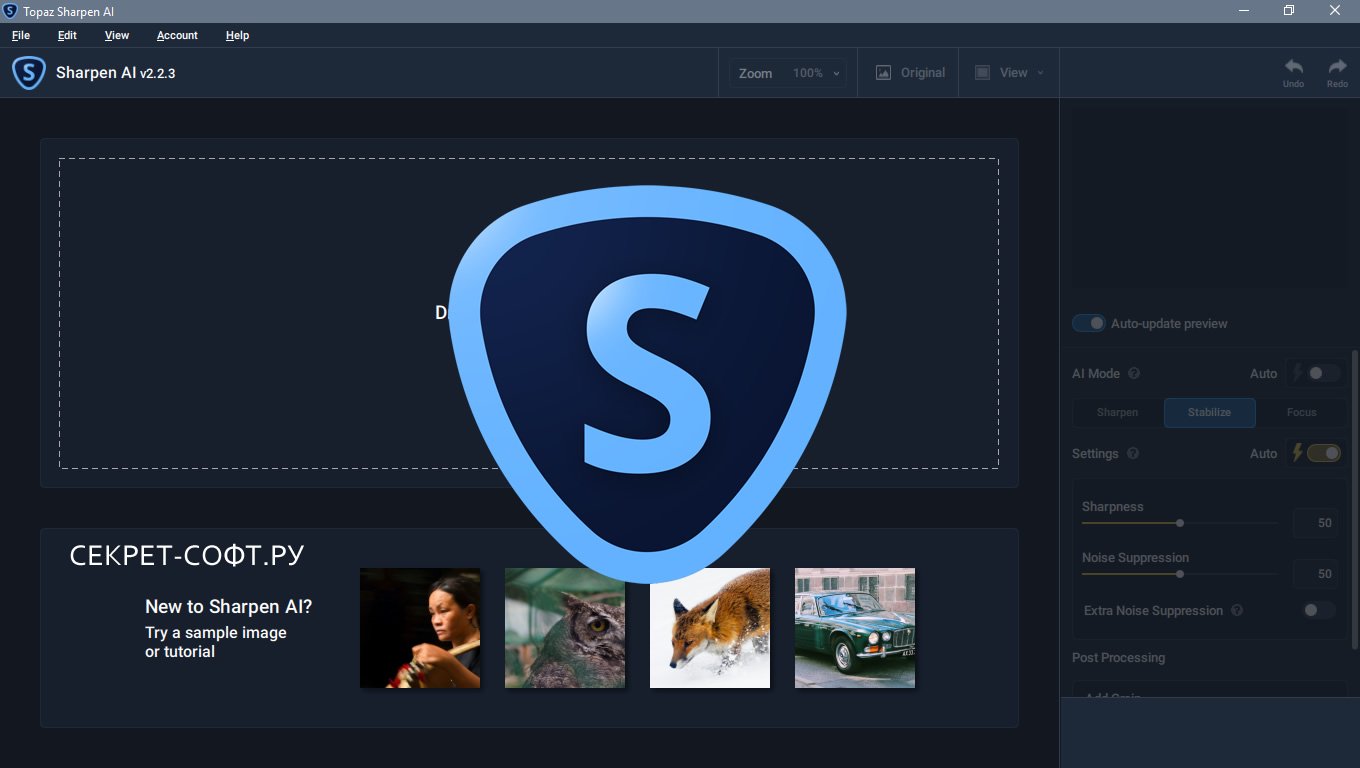The image size is (1360, 768).
Task: Disable the Auto-update preview toggle
Action: 1089,323
